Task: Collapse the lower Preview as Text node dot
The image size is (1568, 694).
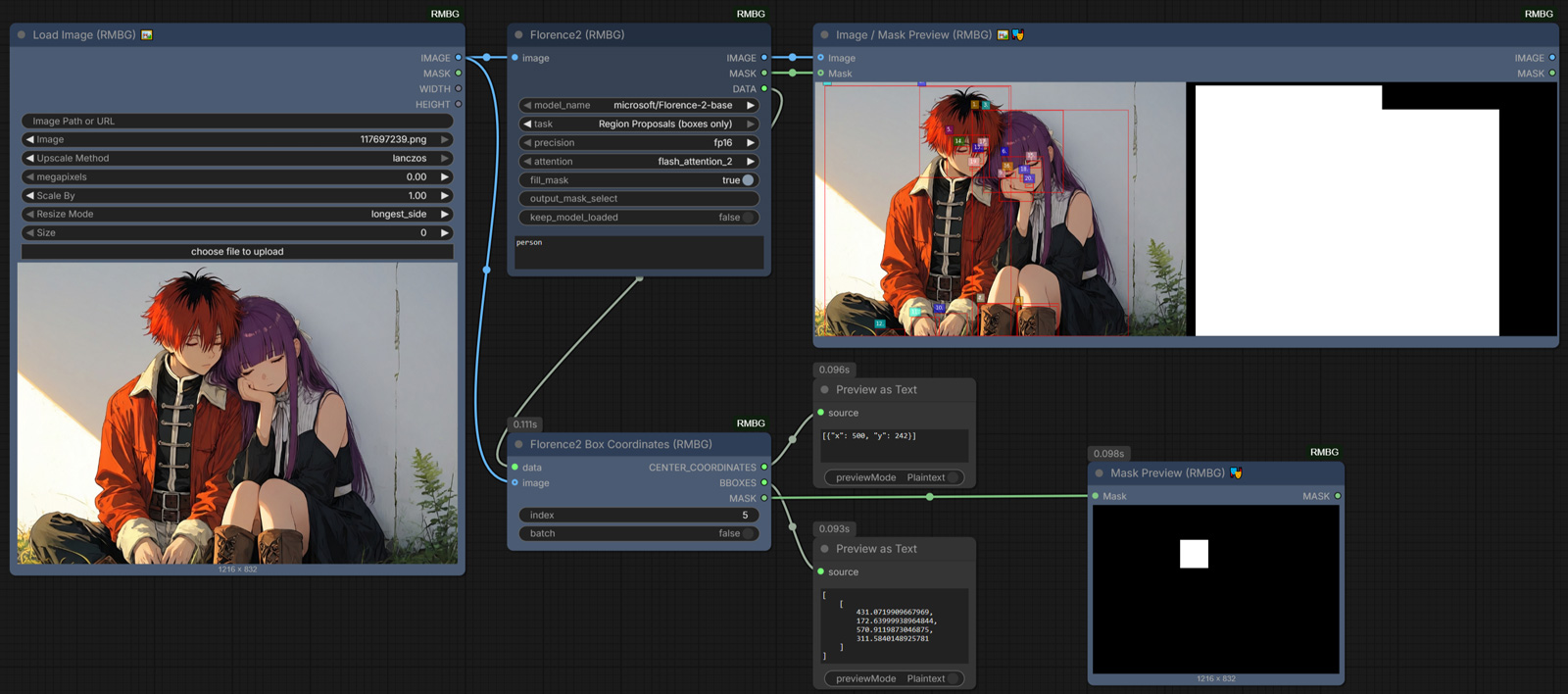Action: click(x=825, y=549)
